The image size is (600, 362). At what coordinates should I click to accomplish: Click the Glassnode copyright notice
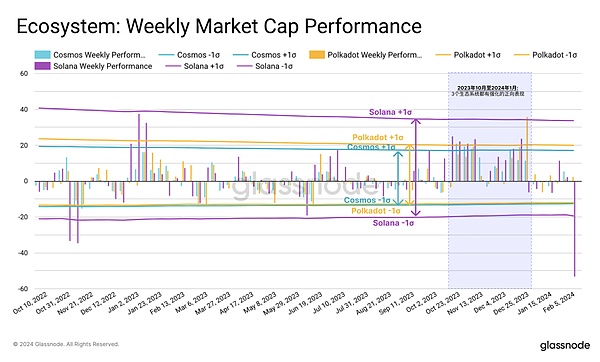point(66,344)
